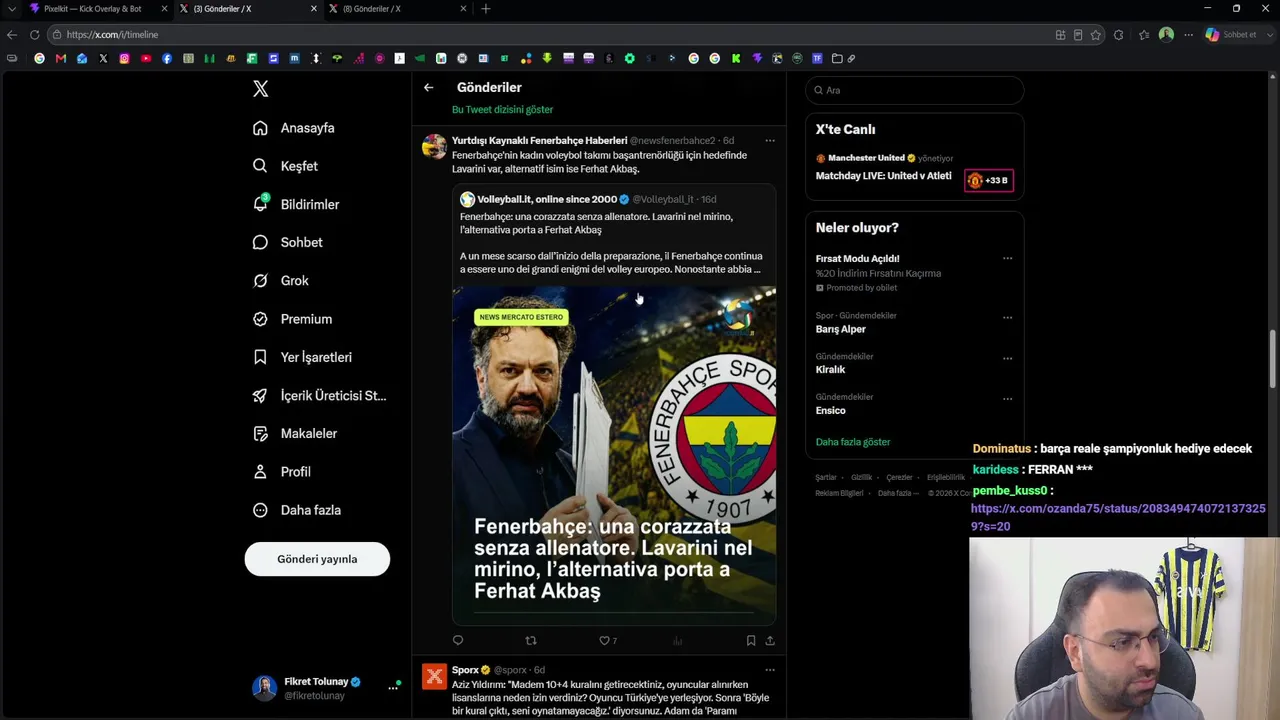
Task: Bookmark the Fenerbahçe Haberleri post
Action: [750, 641]
